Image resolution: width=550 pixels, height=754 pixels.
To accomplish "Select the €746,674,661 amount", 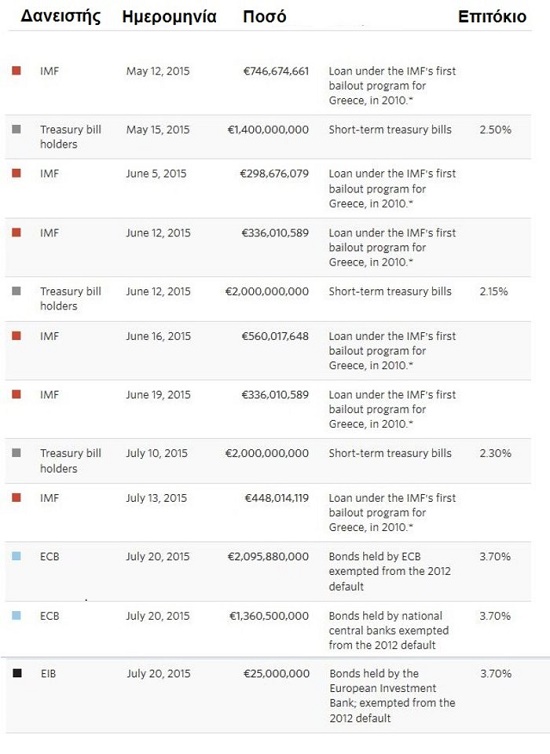I will [x=276, y=71].
